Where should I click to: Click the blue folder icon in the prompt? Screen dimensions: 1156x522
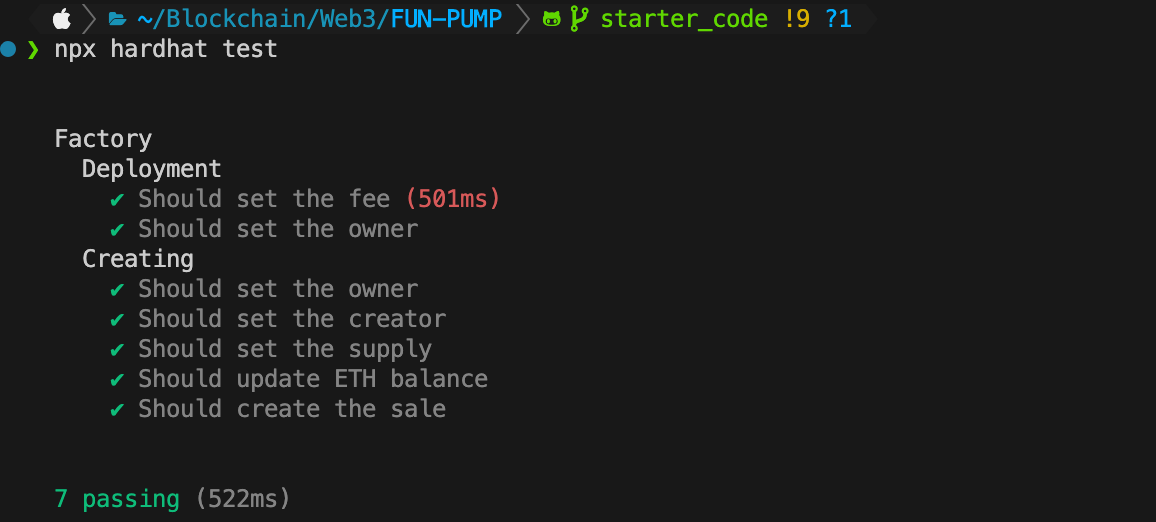[x=116, y=19]
